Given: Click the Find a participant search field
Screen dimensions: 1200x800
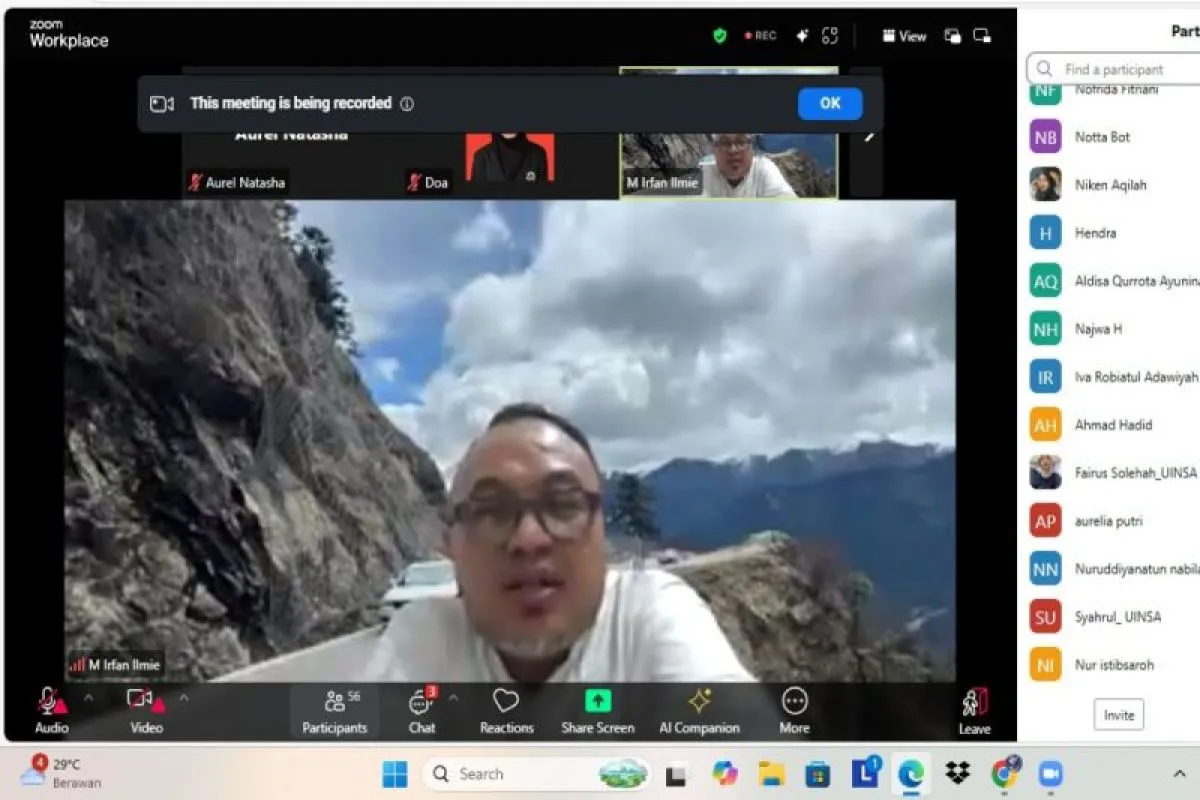Looking at the screenshot, I should point(1113,69).
